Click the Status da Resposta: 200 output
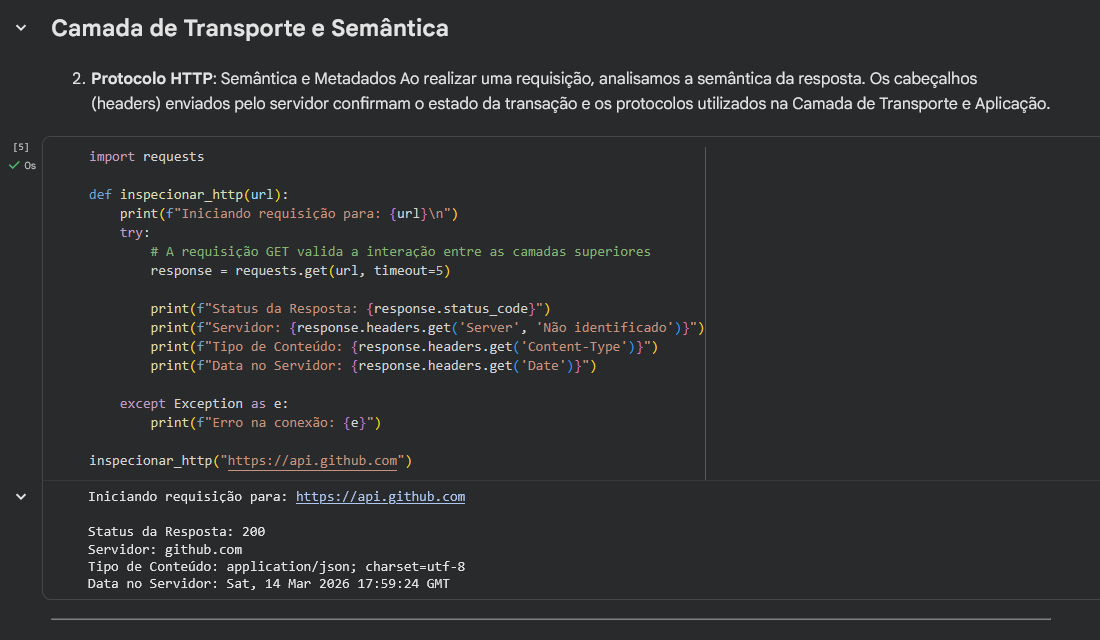This screenshot has height=640, width=1100. 176,532
